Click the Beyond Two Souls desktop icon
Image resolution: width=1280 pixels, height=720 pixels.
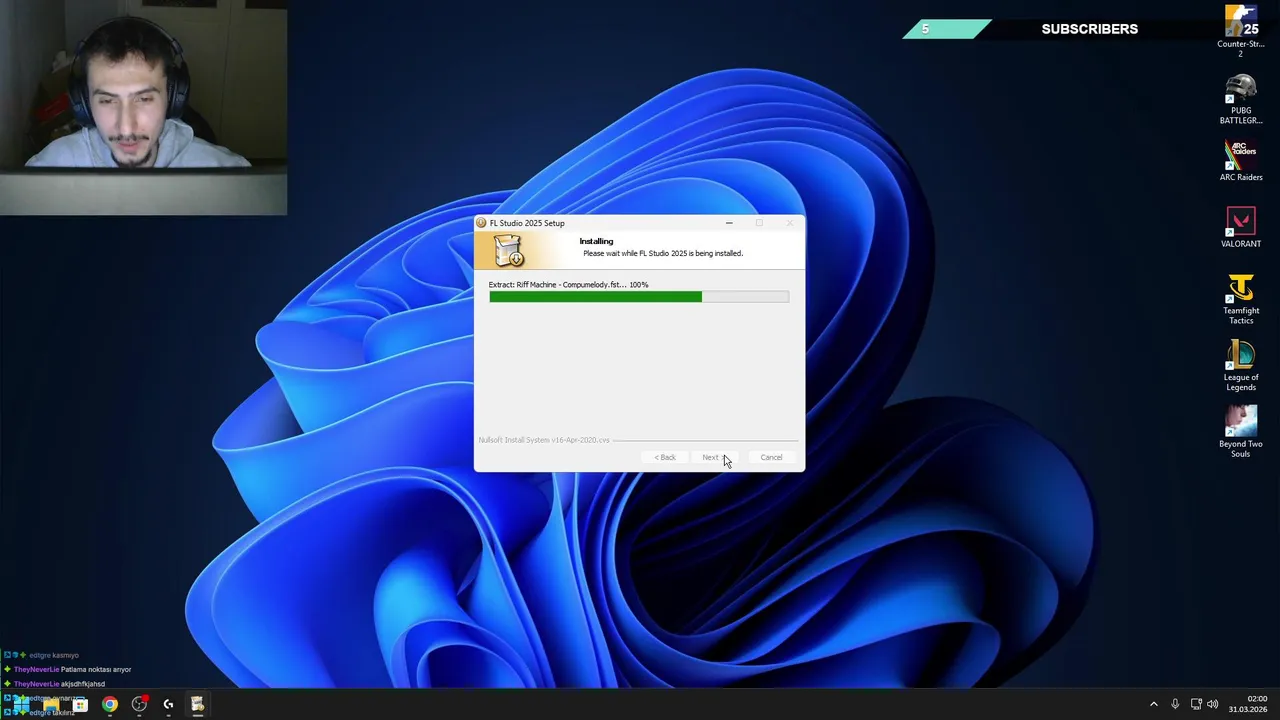[1241, 432]
